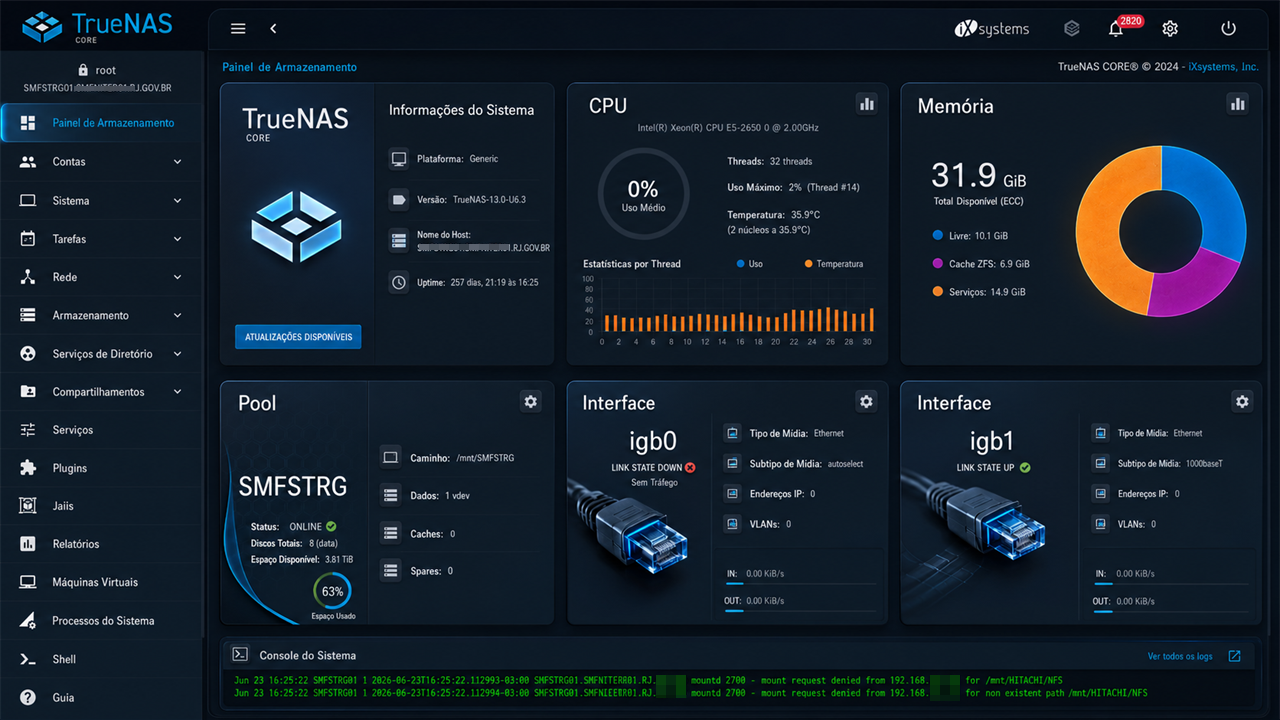Expand the Armazenamento menu chevron
Image resolution: width=1280 pixels, height=720 pixels.
click(178, 315)
